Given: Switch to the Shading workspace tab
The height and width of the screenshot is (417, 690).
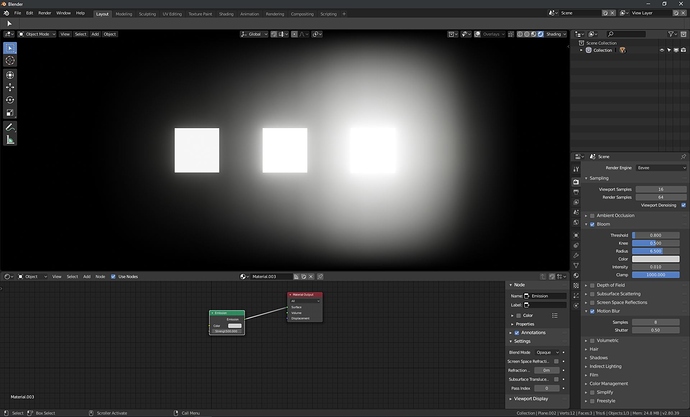Looking at the screenshot, I should 226,14.
